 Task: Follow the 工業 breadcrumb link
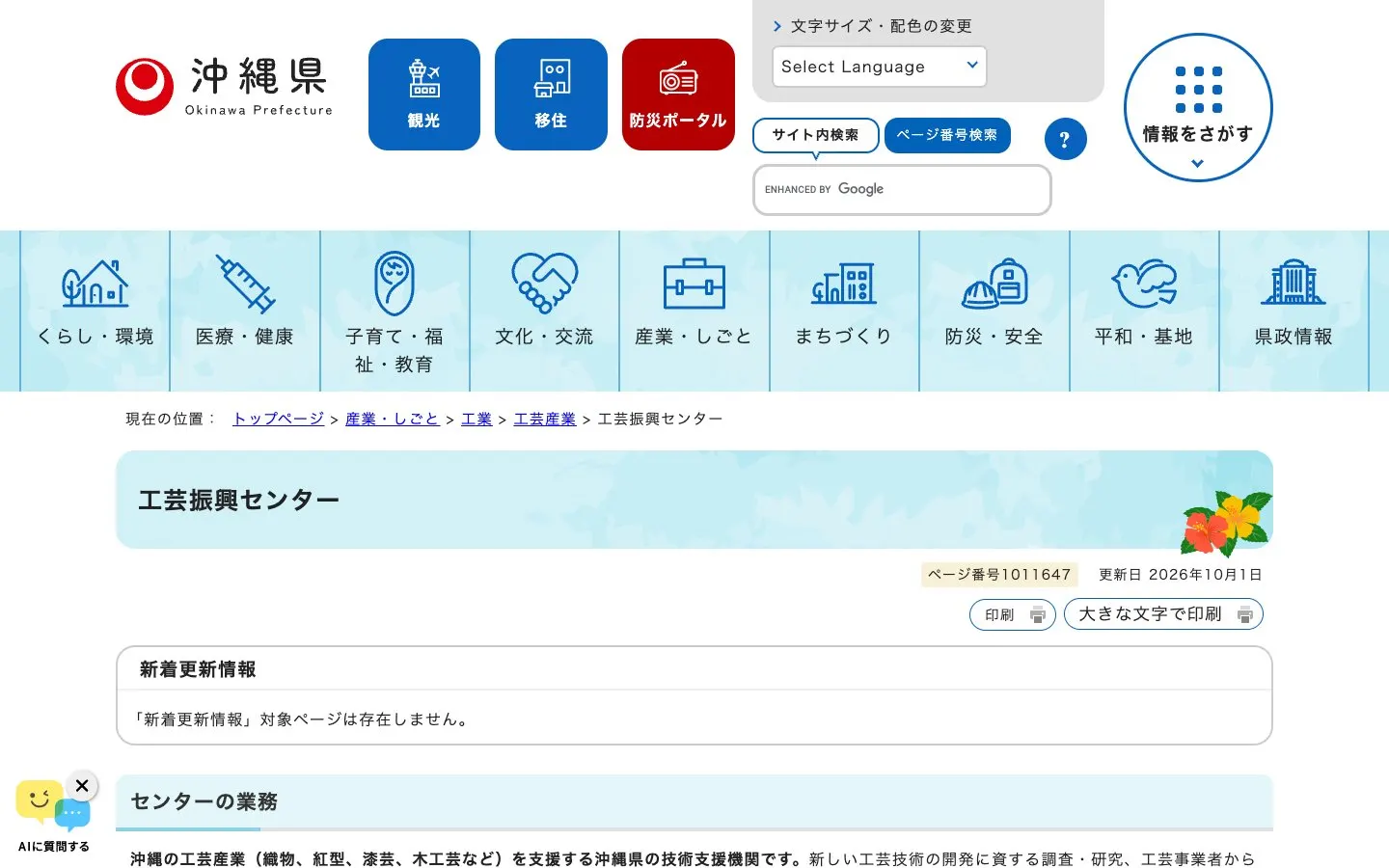coord(477,419)
